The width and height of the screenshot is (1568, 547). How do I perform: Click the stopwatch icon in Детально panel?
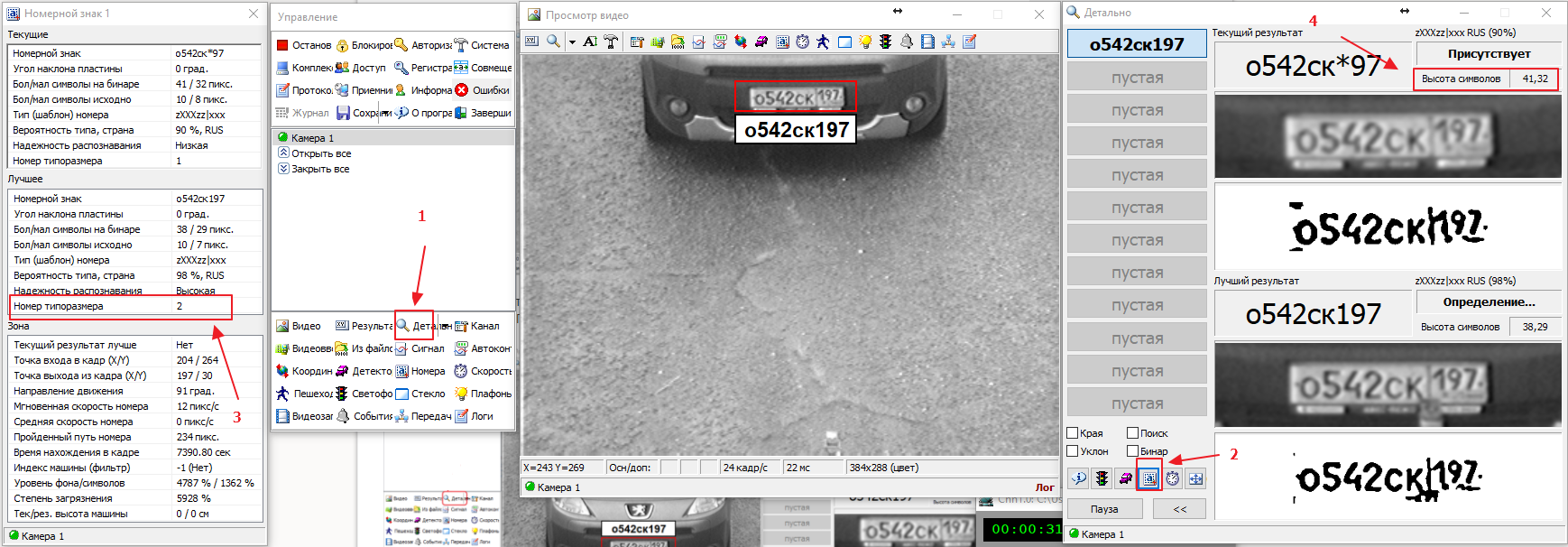tap(1172, 478)
